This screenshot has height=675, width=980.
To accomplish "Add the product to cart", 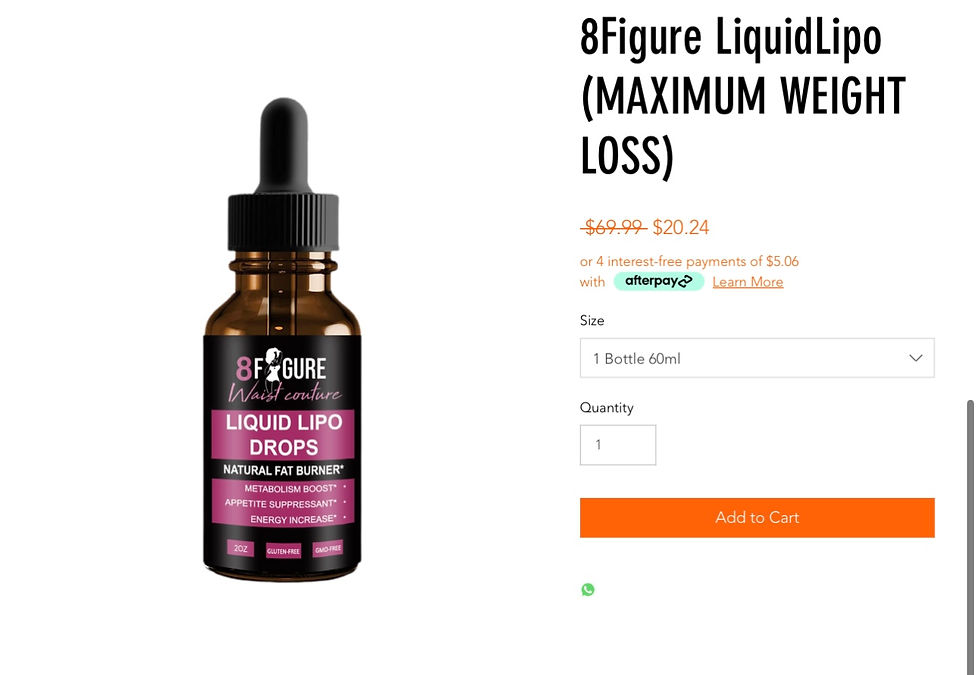I will pyautogui.click(x=757, y=518).
